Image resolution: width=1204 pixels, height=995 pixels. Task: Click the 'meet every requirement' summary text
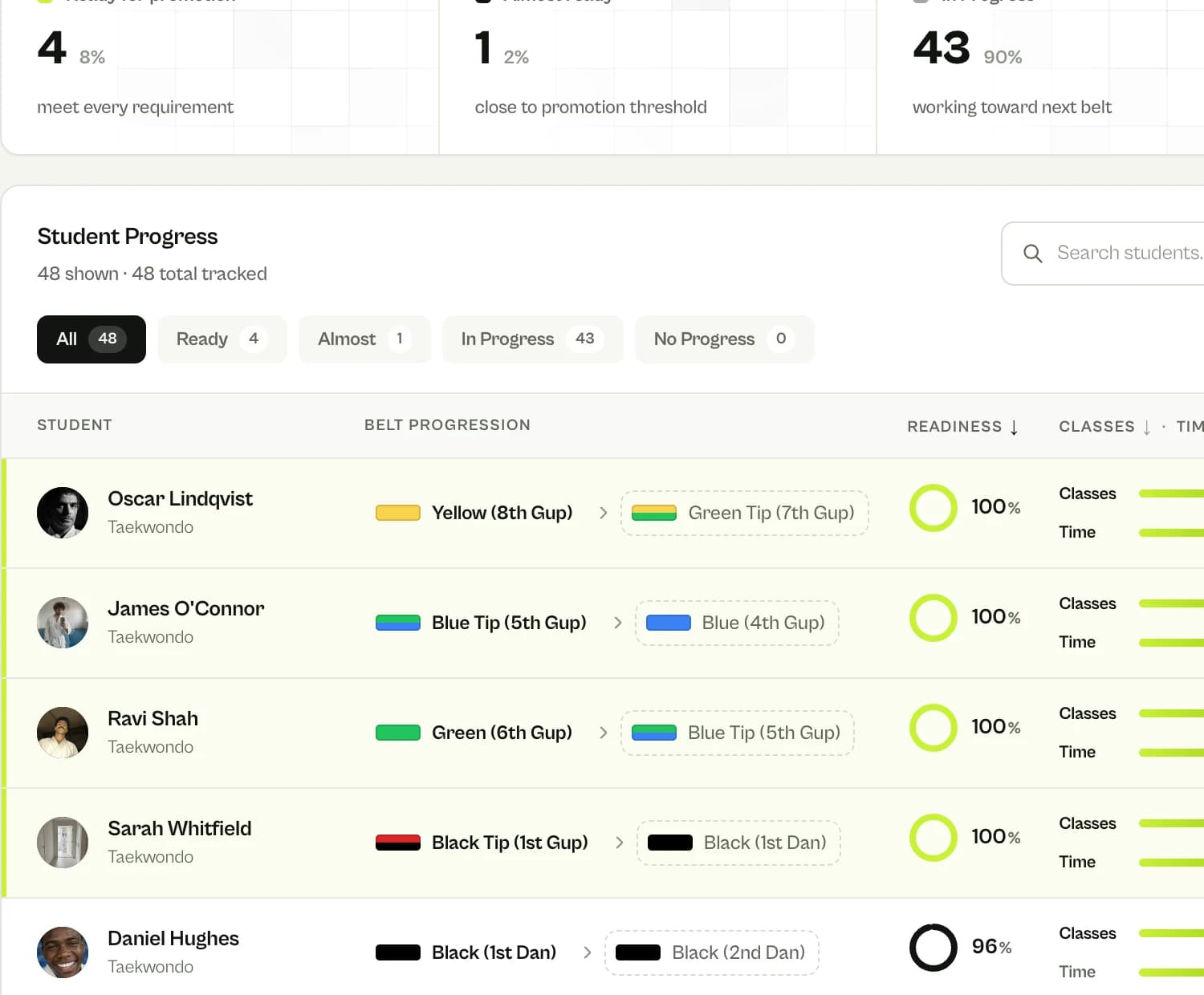[x=136, y=108]
